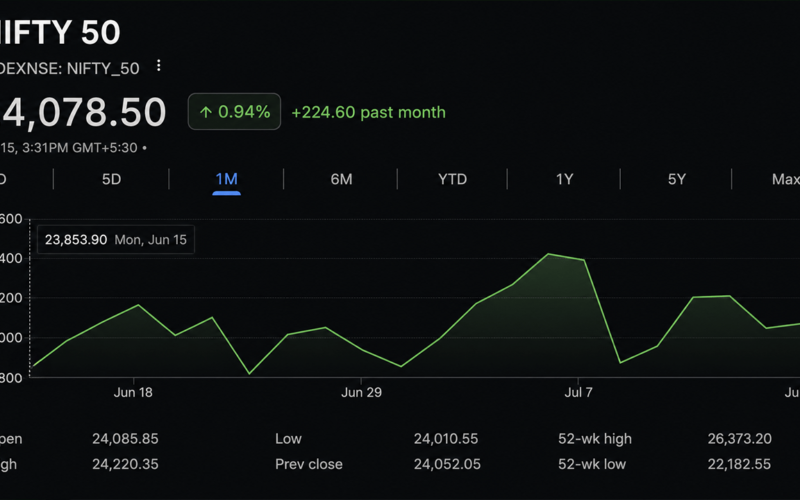The width and height of the screenshot is (800, 500).
Task: Show the 1Y chart range
Action: (564, 179)
